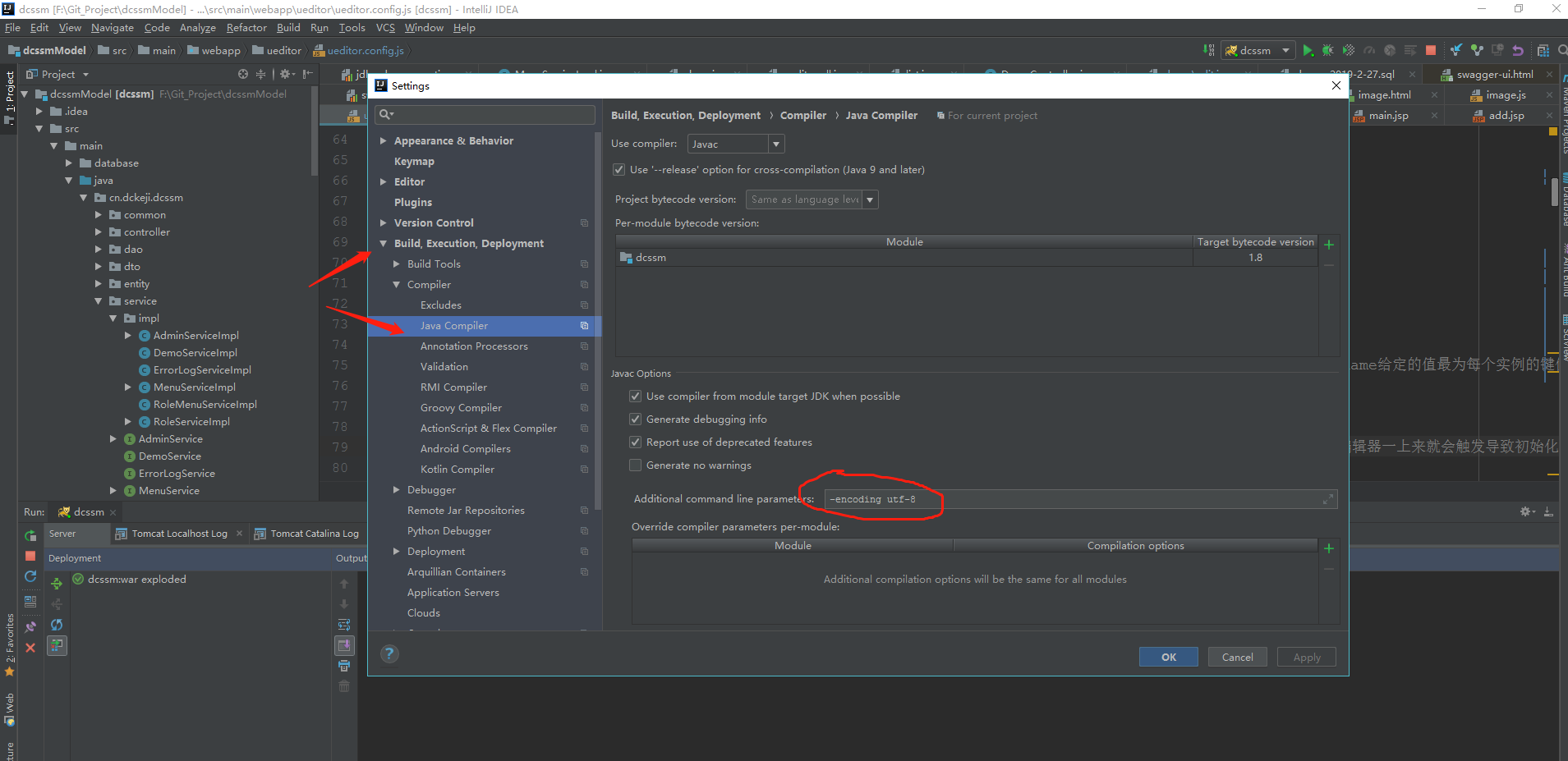Screen dimensions: 1568x761
Task: Click the Help question mark in Settings
Action: 389,653
